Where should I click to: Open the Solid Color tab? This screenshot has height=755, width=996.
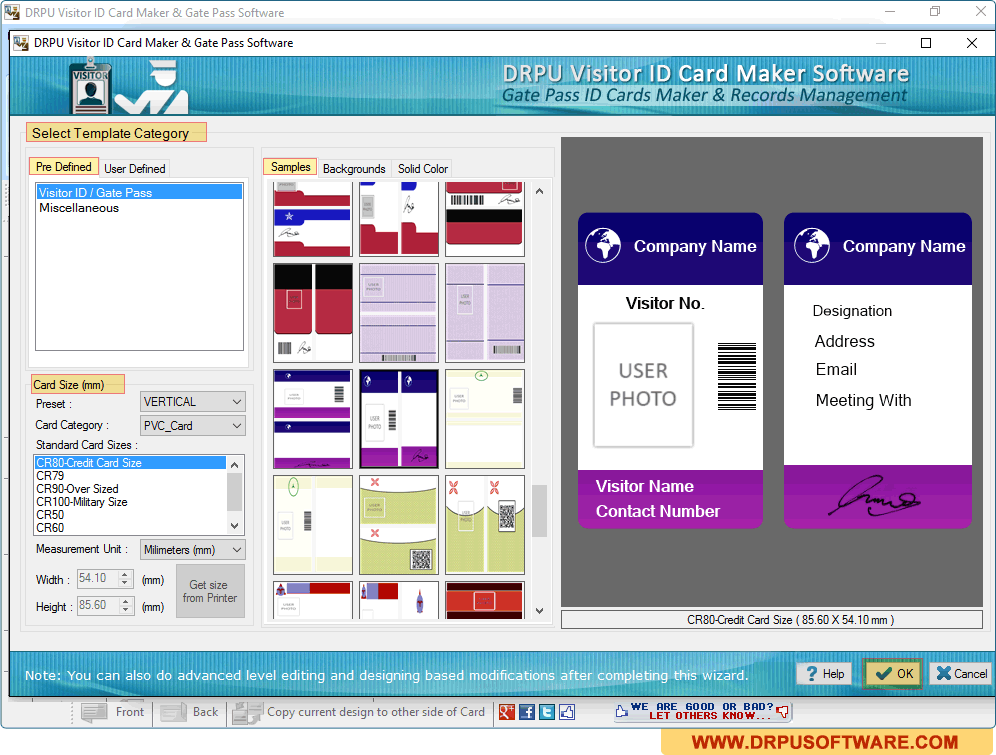(422, 168)
